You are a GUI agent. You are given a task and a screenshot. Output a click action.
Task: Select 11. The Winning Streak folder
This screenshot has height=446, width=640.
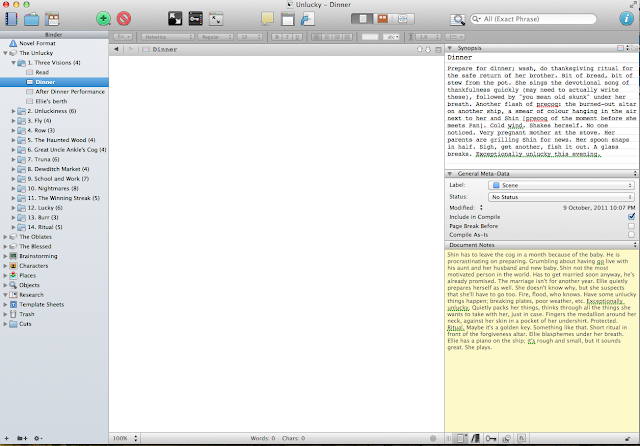(x=64, y=198)
